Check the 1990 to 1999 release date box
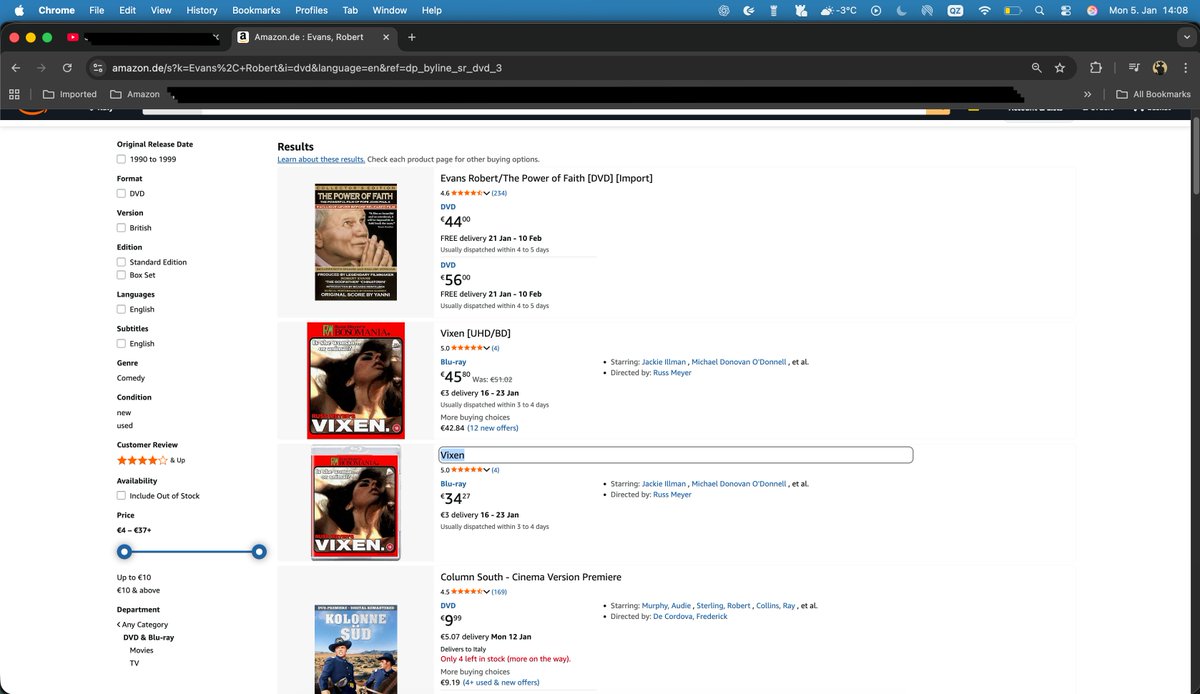1200x694 pixels. pyautogui.click(x=121, y=159)
